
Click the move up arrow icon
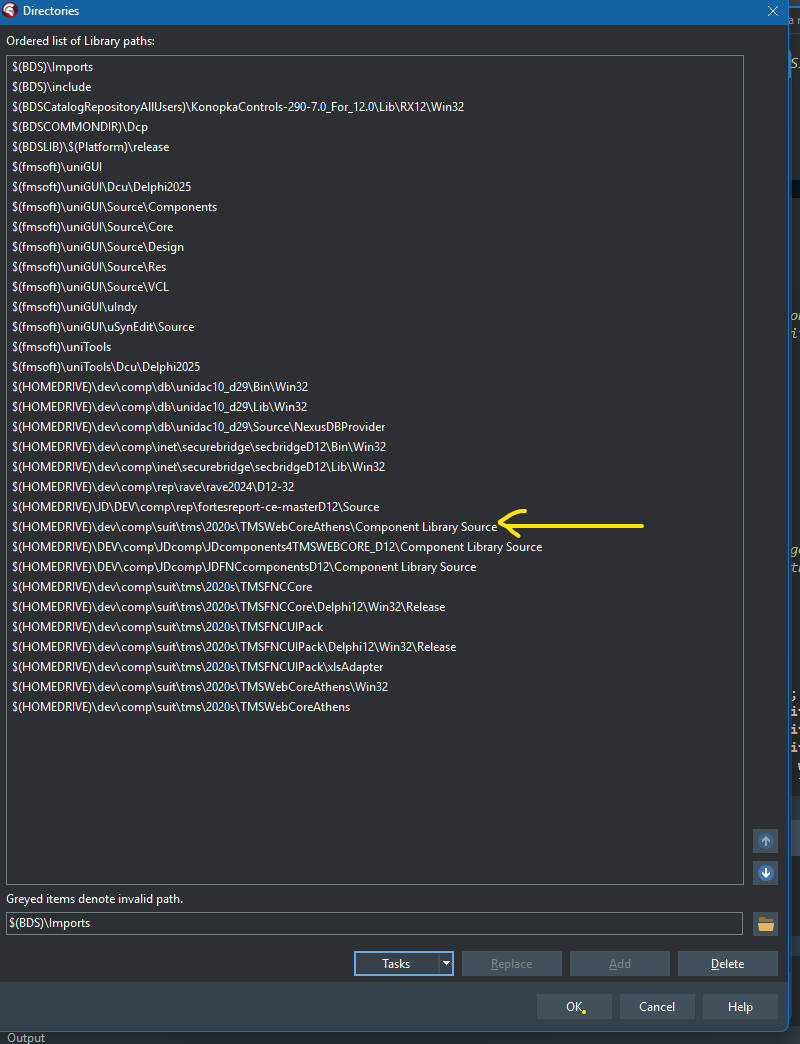(x=765, y=842)
